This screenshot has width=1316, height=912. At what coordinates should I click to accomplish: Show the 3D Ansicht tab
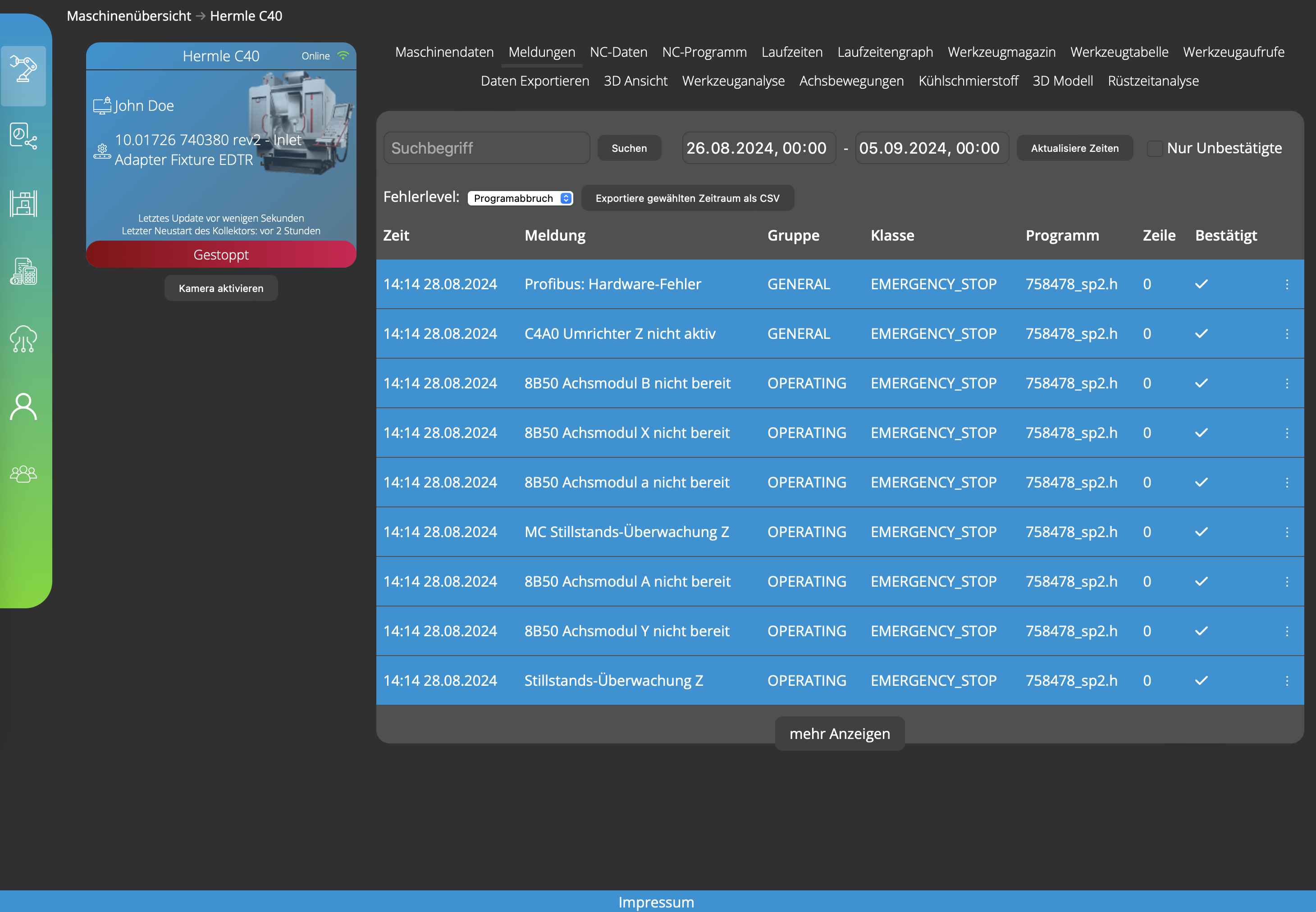(635, 81)
